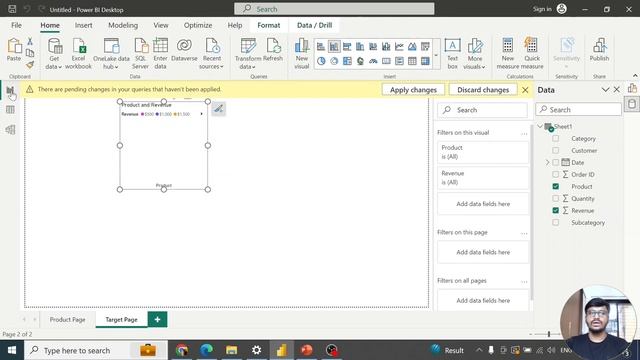The image size is (640, 360).
Task: Switch to the Insert ribbon tab
Action: 83,25
